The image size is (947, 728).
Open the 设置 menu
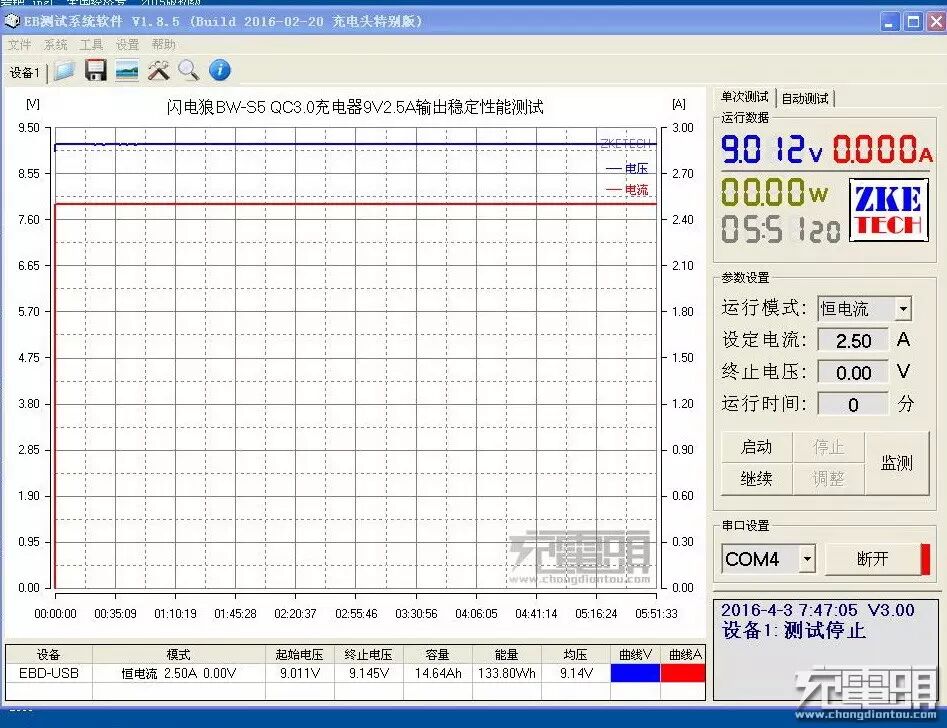(x=127, y=45)
